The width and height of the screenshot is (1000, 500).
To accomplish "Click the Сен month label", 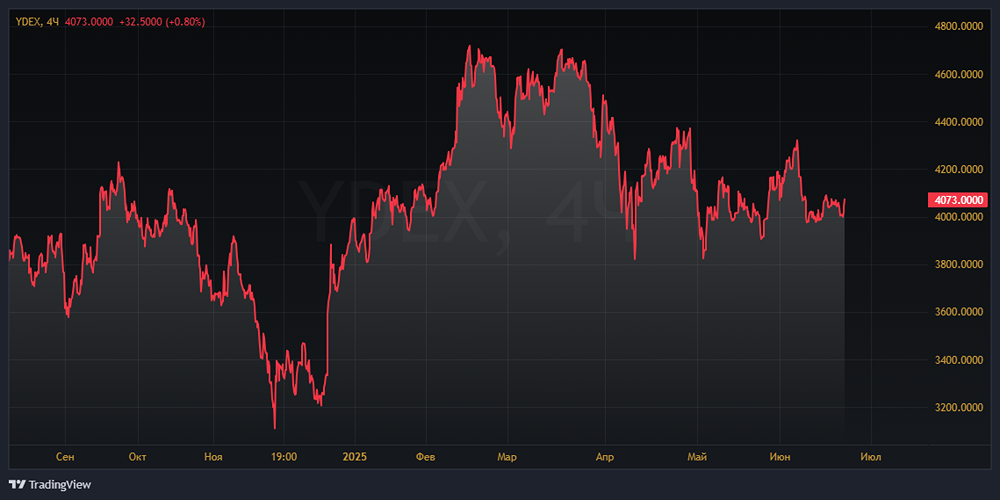I will 65,457.
